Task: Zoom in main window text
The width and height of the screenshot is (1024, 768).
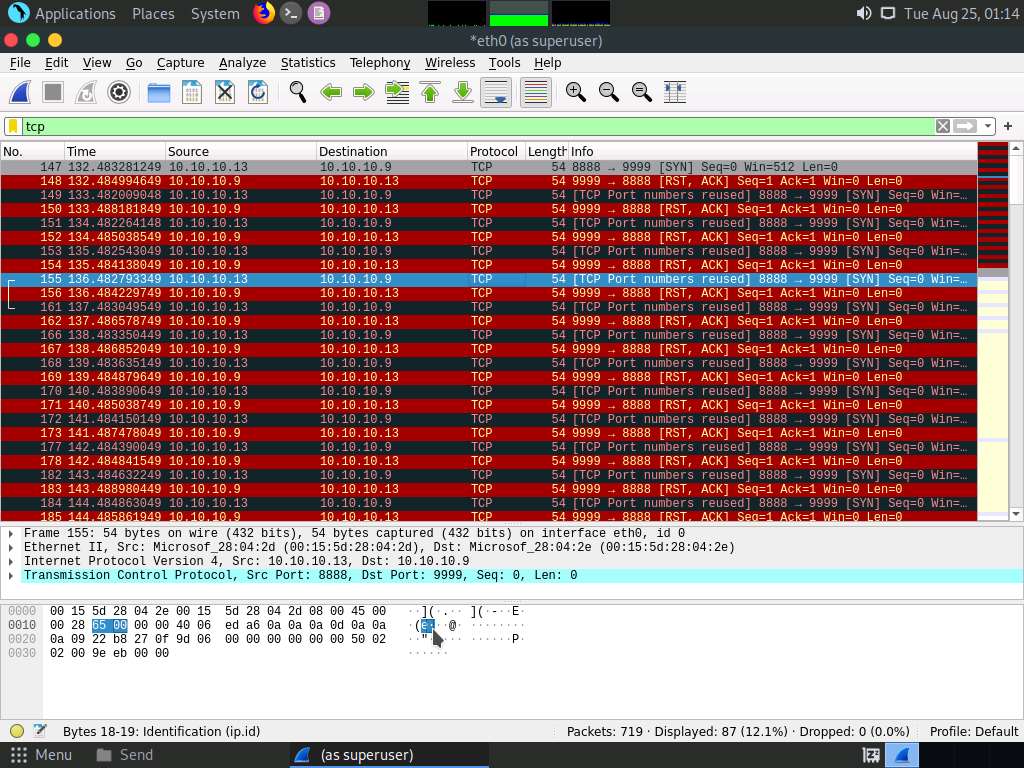Action: click(575, 92)
